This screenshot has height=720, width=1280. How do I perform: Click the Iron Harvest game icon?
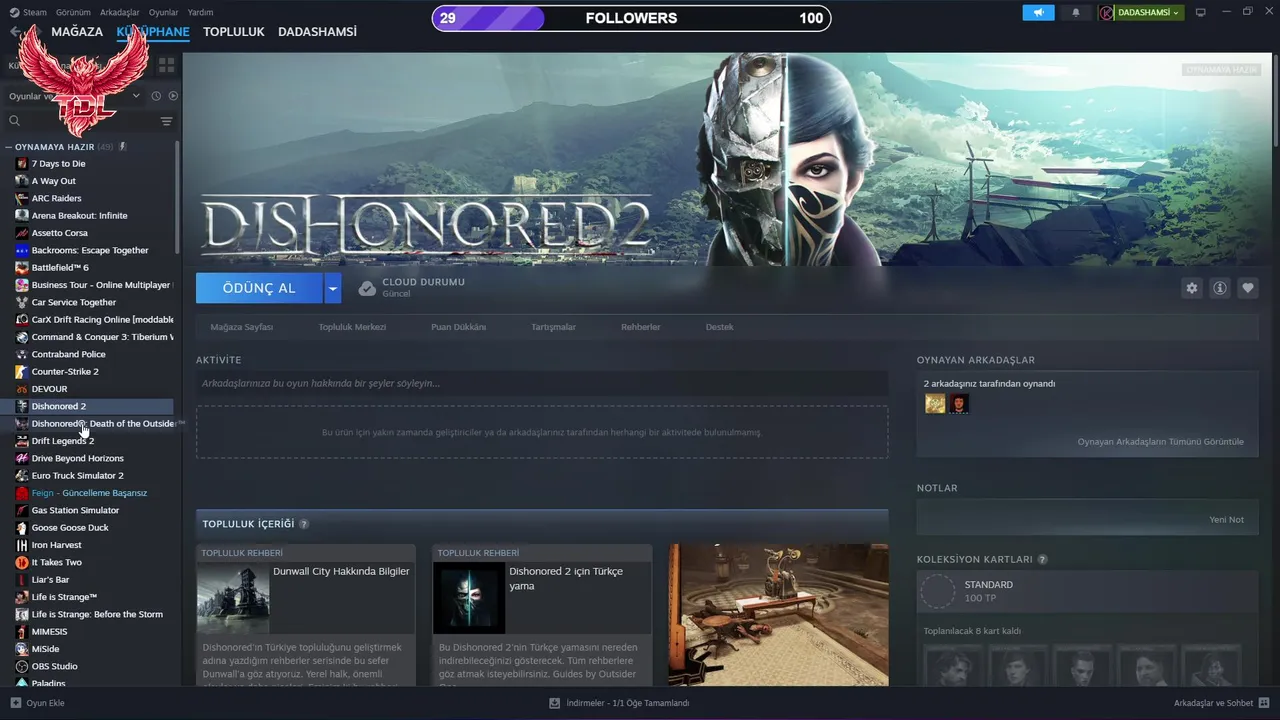point(22,545)
